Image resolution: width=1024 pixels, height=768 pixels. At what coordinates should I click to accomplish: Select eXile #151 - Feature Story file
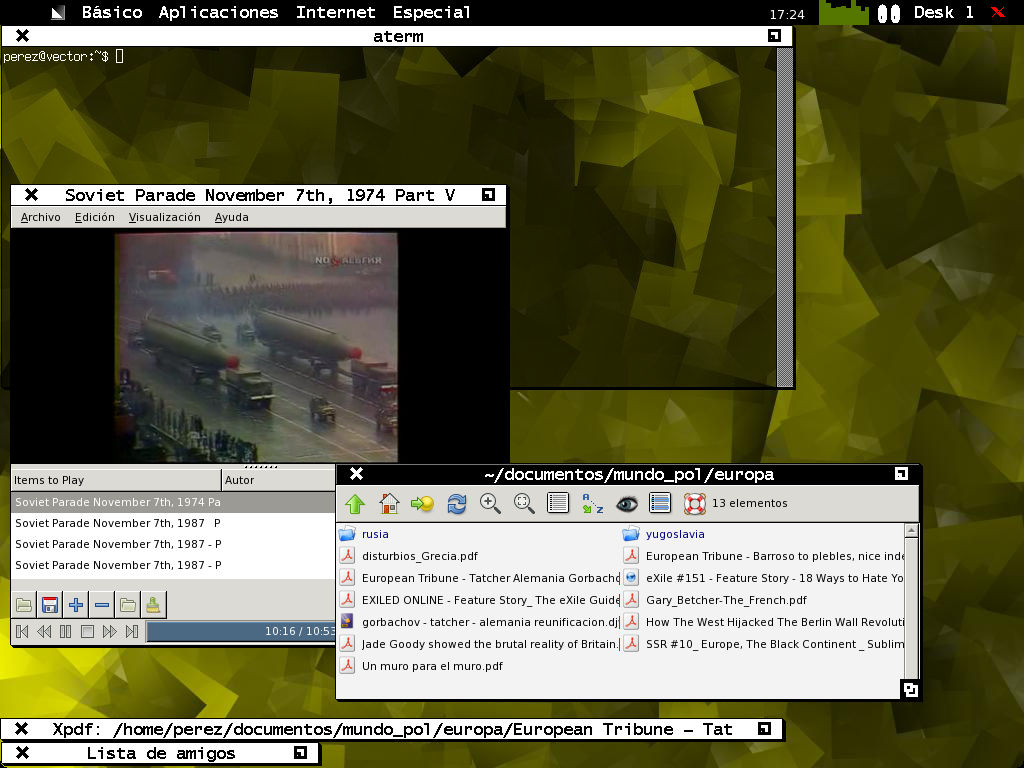(x=763, y=578)
